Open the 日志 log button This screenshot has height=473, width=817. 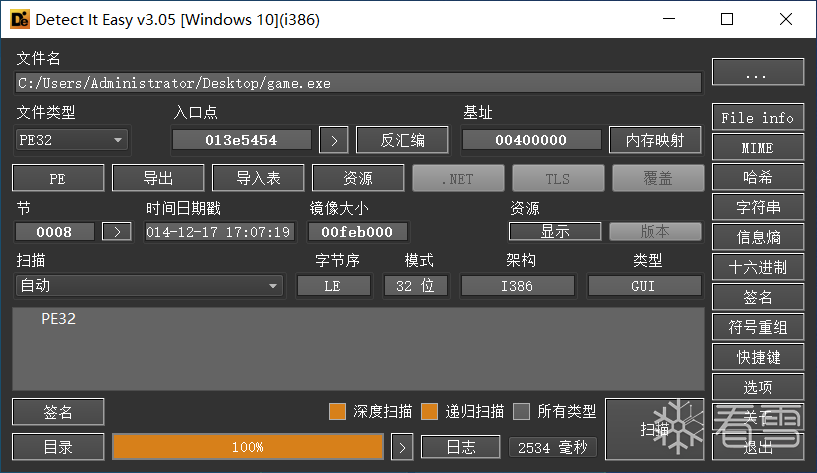(461, 447)
